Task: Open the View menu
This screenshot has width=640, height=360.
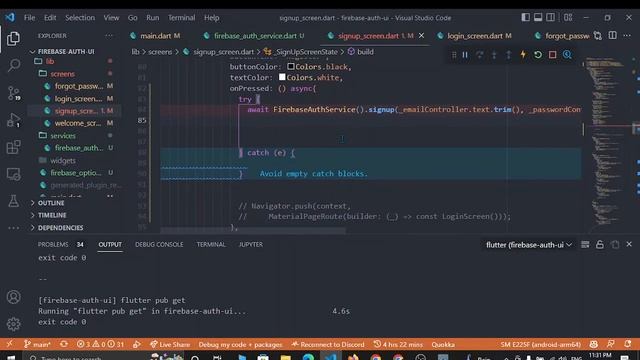Action: tap(111, 18)
